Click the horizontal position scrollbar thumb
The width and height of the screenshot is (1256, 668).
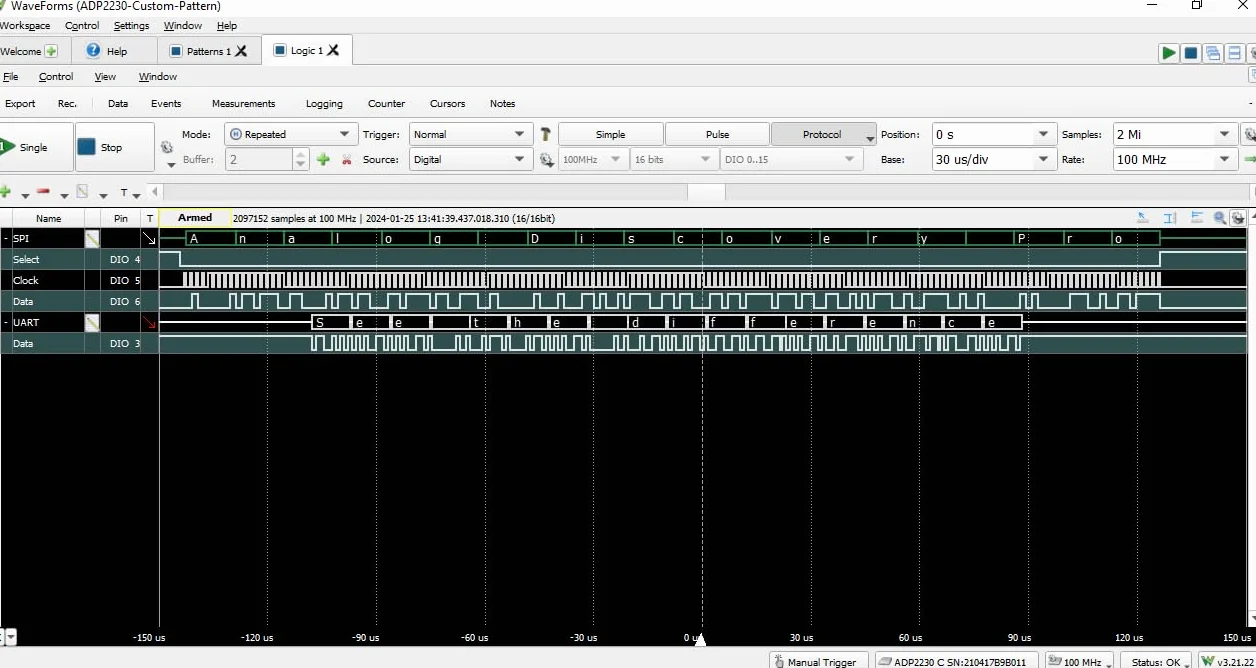pos(706,192)
